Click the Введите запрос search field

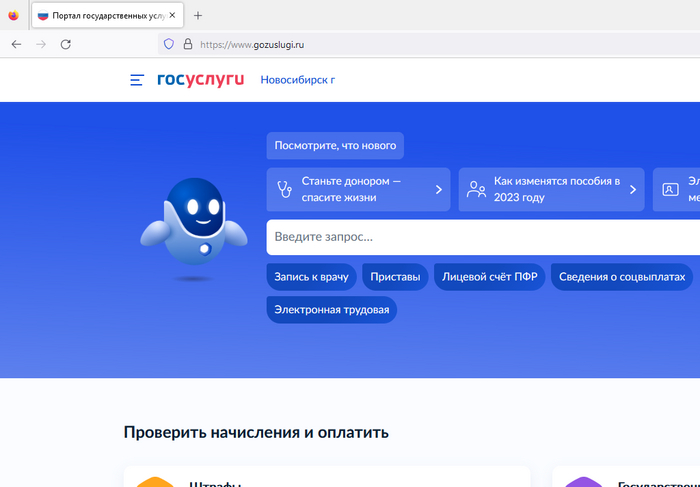pyautogui.click(x=483, y=237)
